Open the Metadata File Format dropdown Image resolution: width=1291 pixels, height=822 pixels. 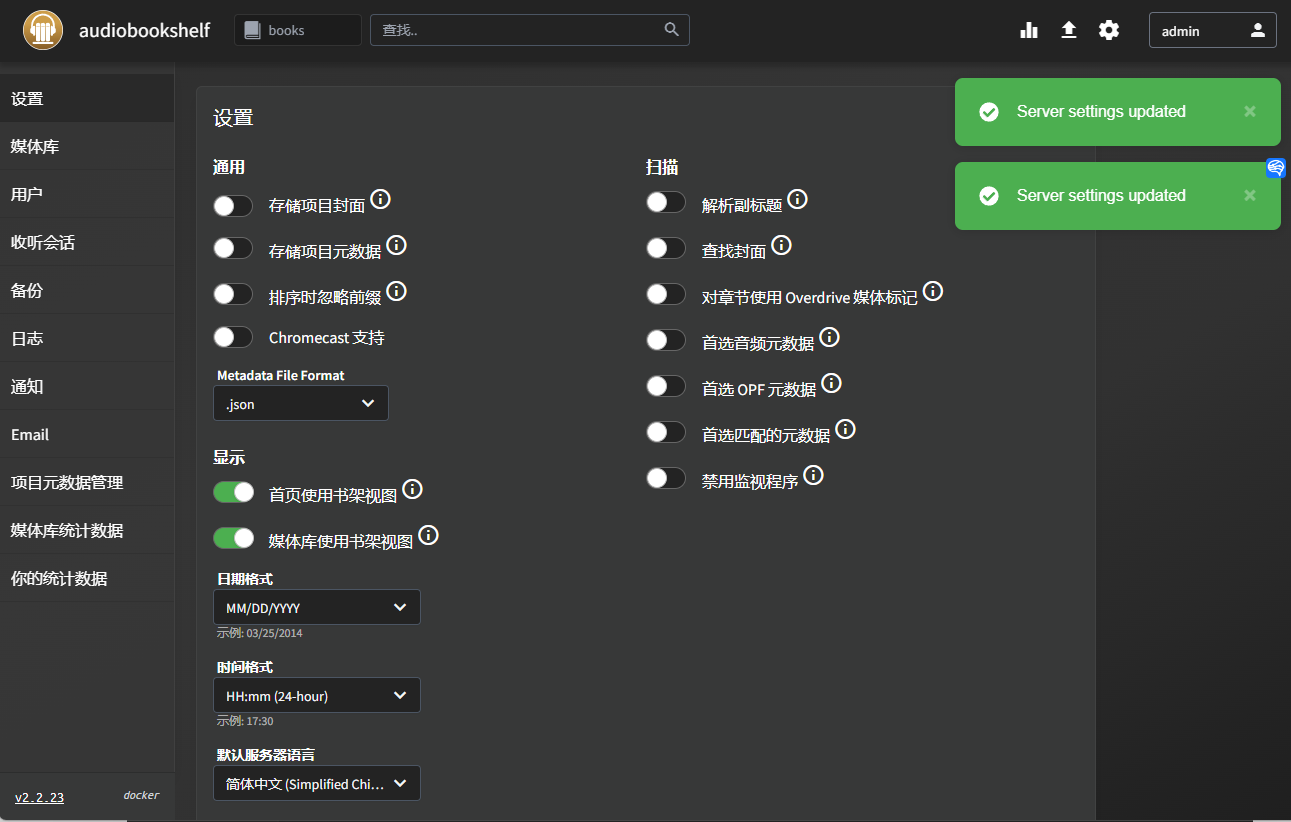point(301,404)
